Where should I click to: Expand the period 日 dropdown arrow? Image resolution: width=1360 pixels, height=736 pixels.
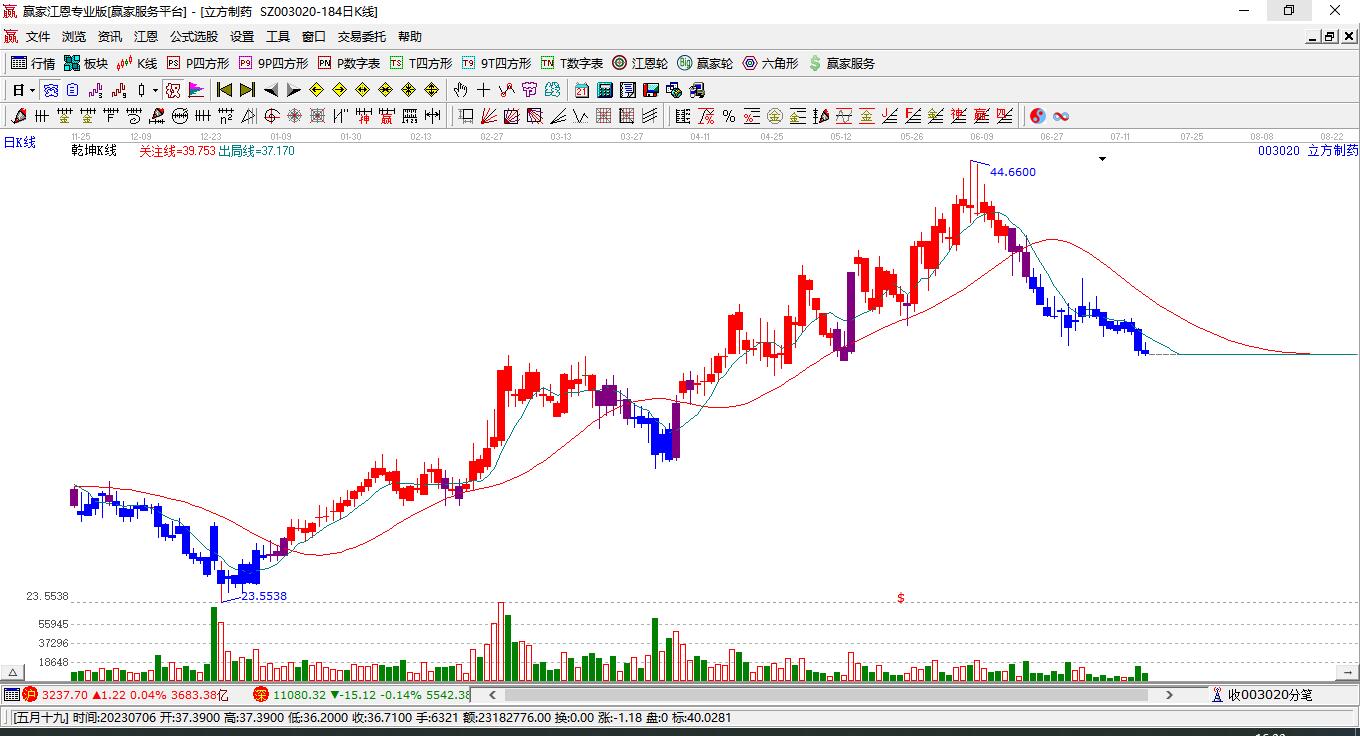click(x=33, y=90)
